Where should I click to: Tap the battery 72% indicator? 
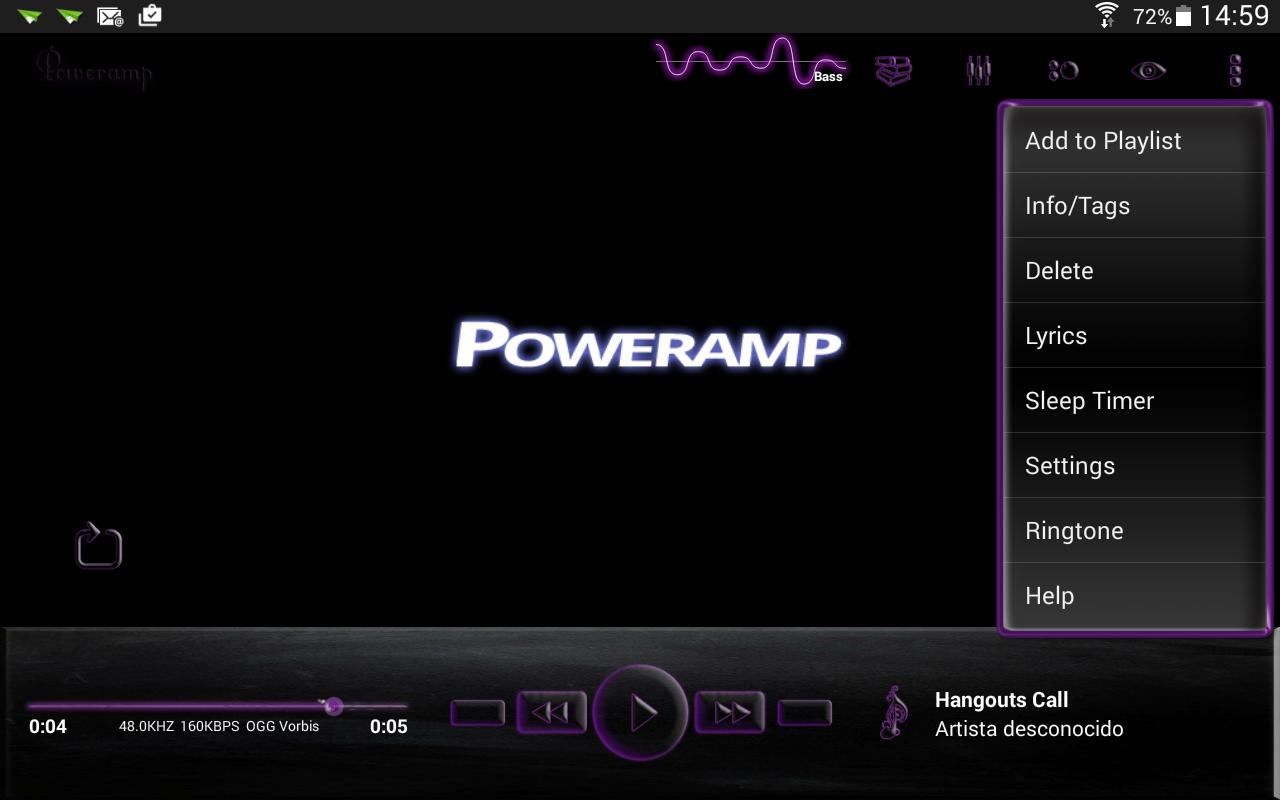point(1162,16)
